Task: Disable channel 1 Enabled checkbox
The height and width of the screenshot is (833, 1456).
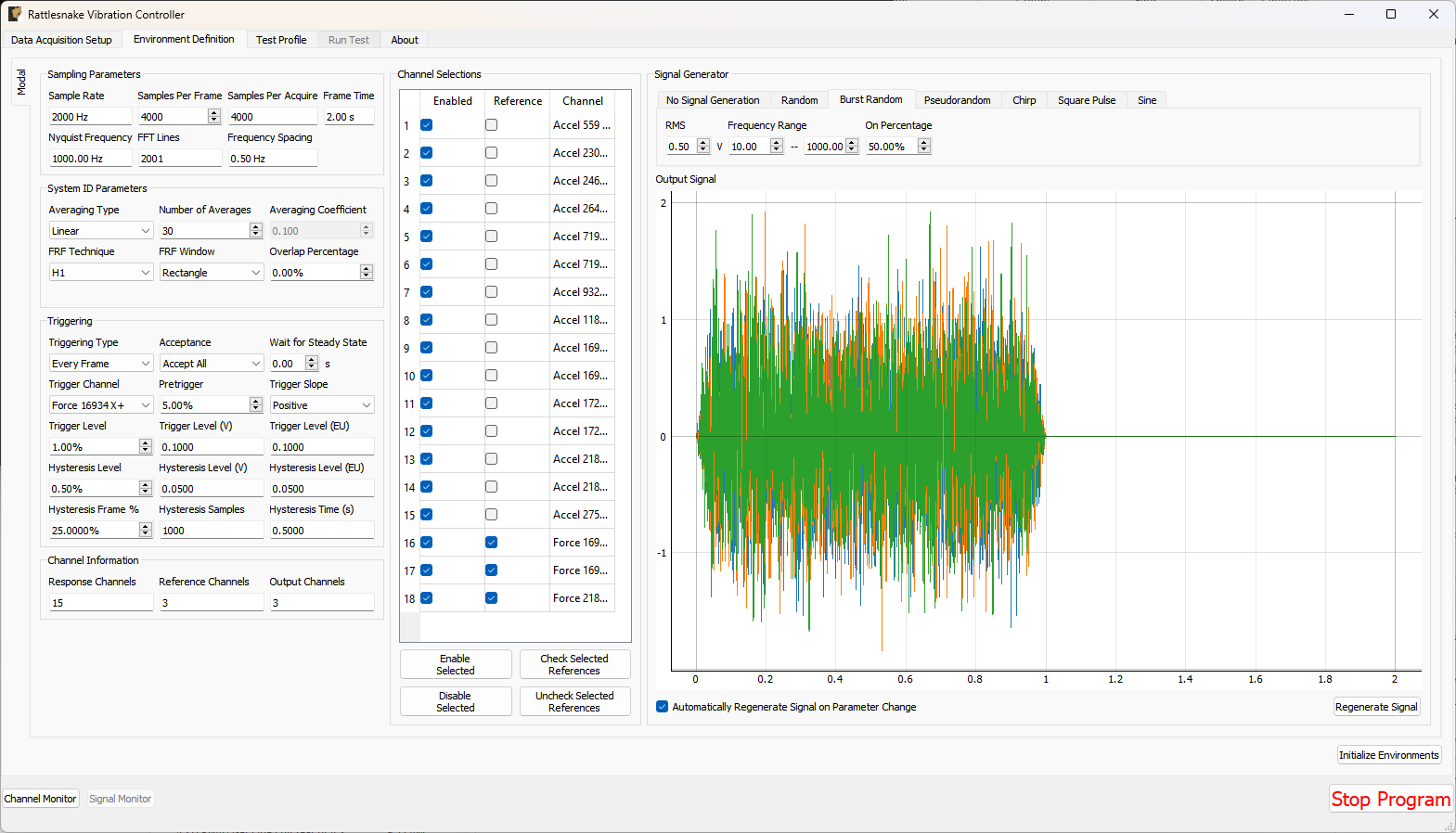Action: click(x=427, y=125)
